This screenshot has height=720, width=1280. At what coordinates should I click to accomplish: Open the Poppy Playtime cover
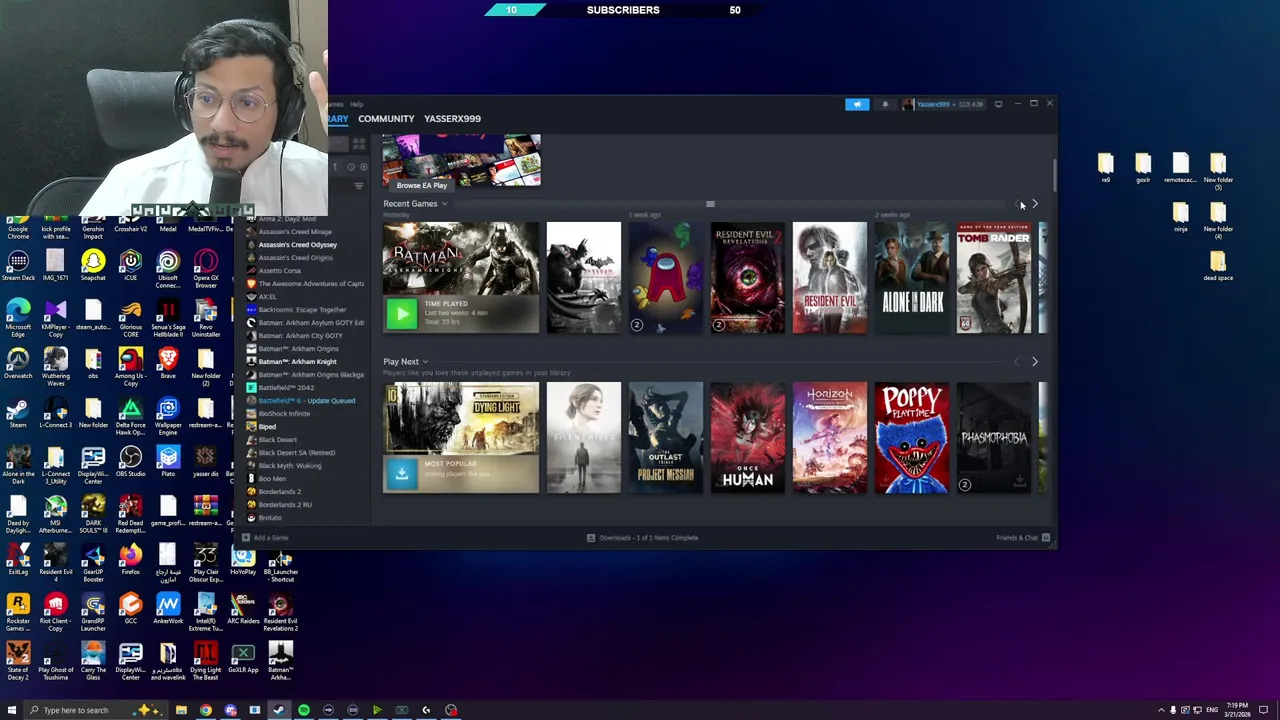[912, 438]
